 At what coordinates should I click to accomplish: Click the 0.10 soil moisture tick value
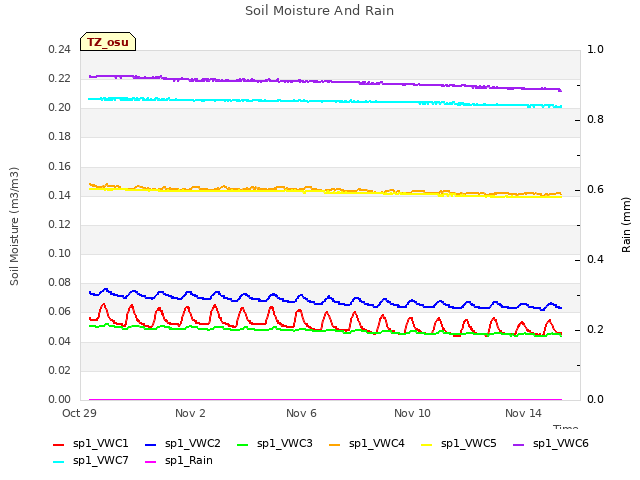pos(60,253)
